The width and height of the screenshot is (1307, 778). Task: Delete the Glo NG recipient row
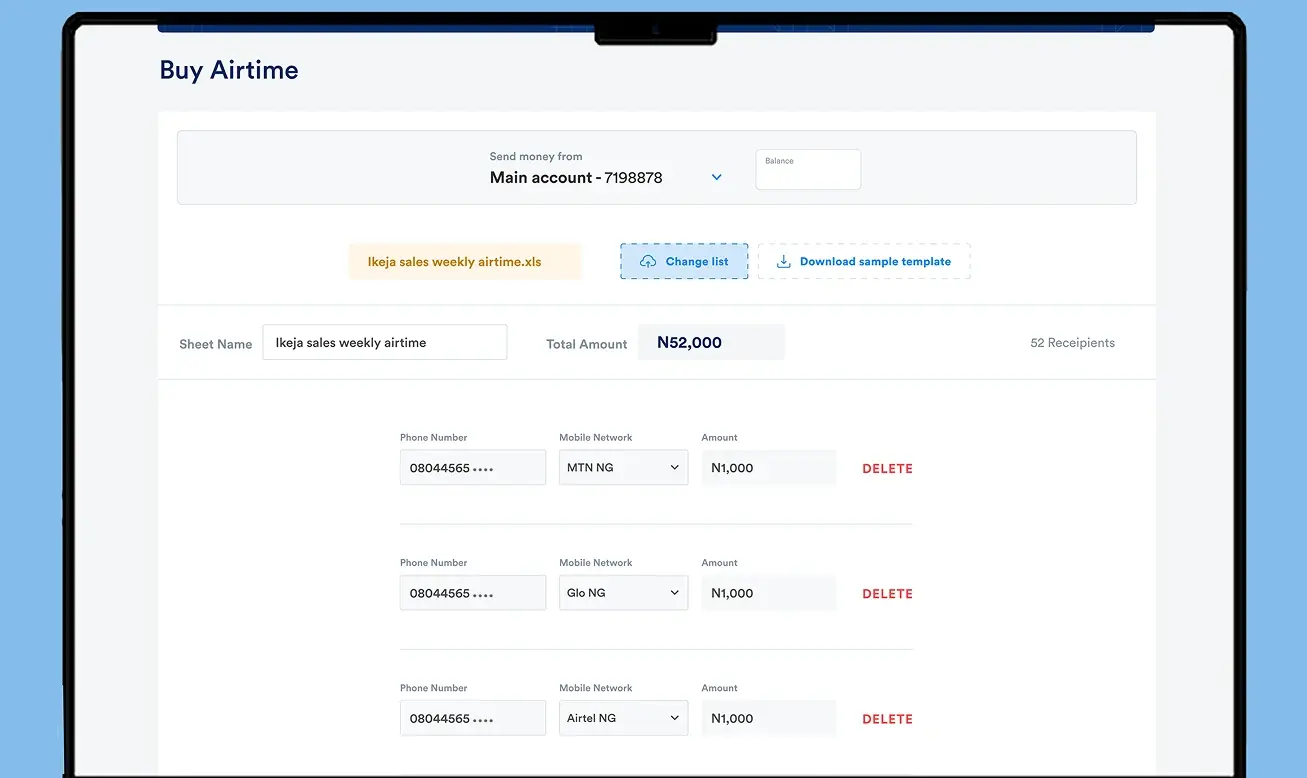[887, 593]
